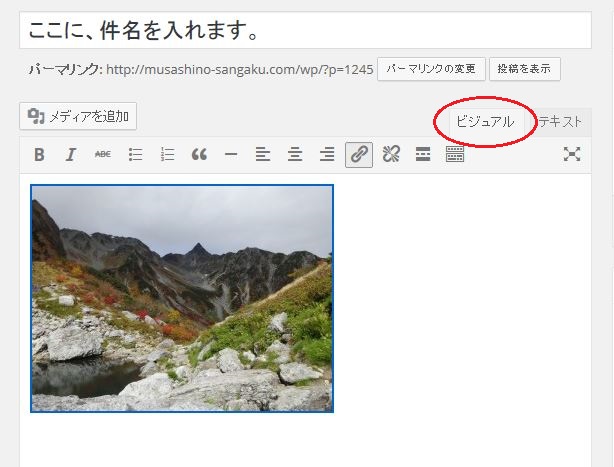The image size is (614, 467).
Task: Apply italic formatting with the I icon
Action: pos(71,154)
